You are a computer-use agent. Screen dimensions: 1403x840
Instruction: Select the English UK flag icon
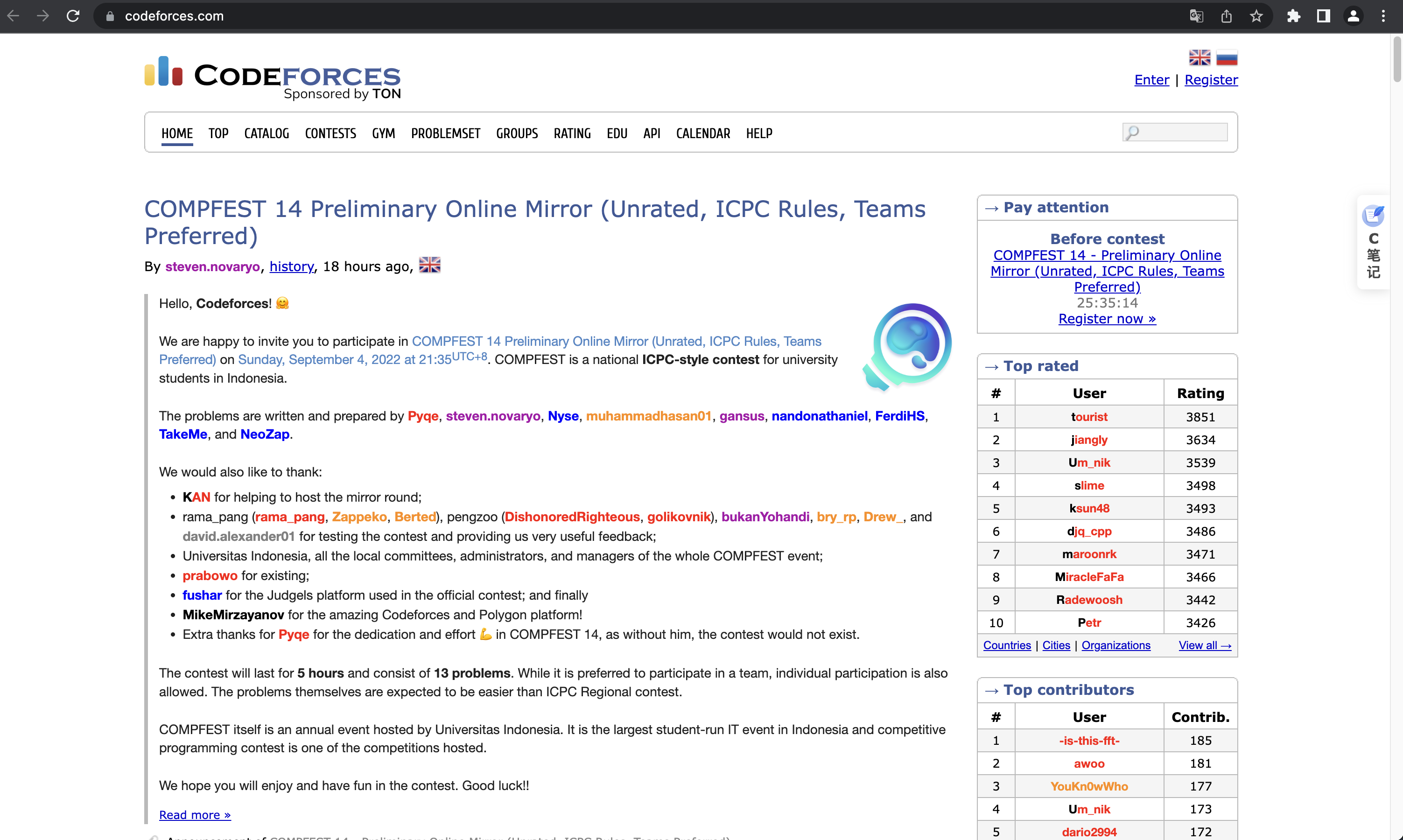1199,57
